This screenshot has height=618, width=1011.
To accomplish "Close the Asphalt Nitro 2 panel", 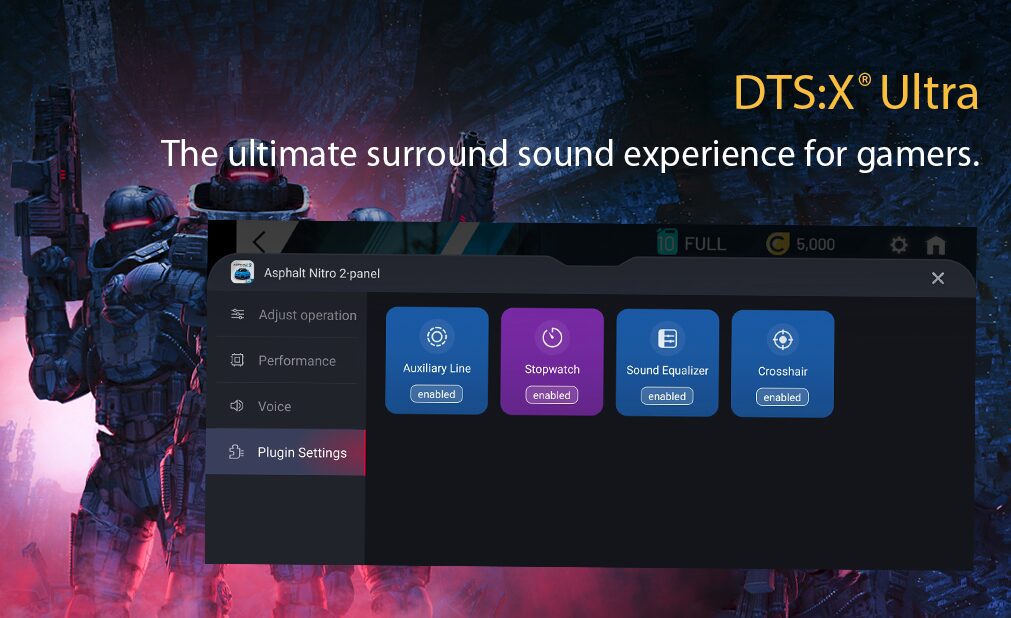I will 937,278.
